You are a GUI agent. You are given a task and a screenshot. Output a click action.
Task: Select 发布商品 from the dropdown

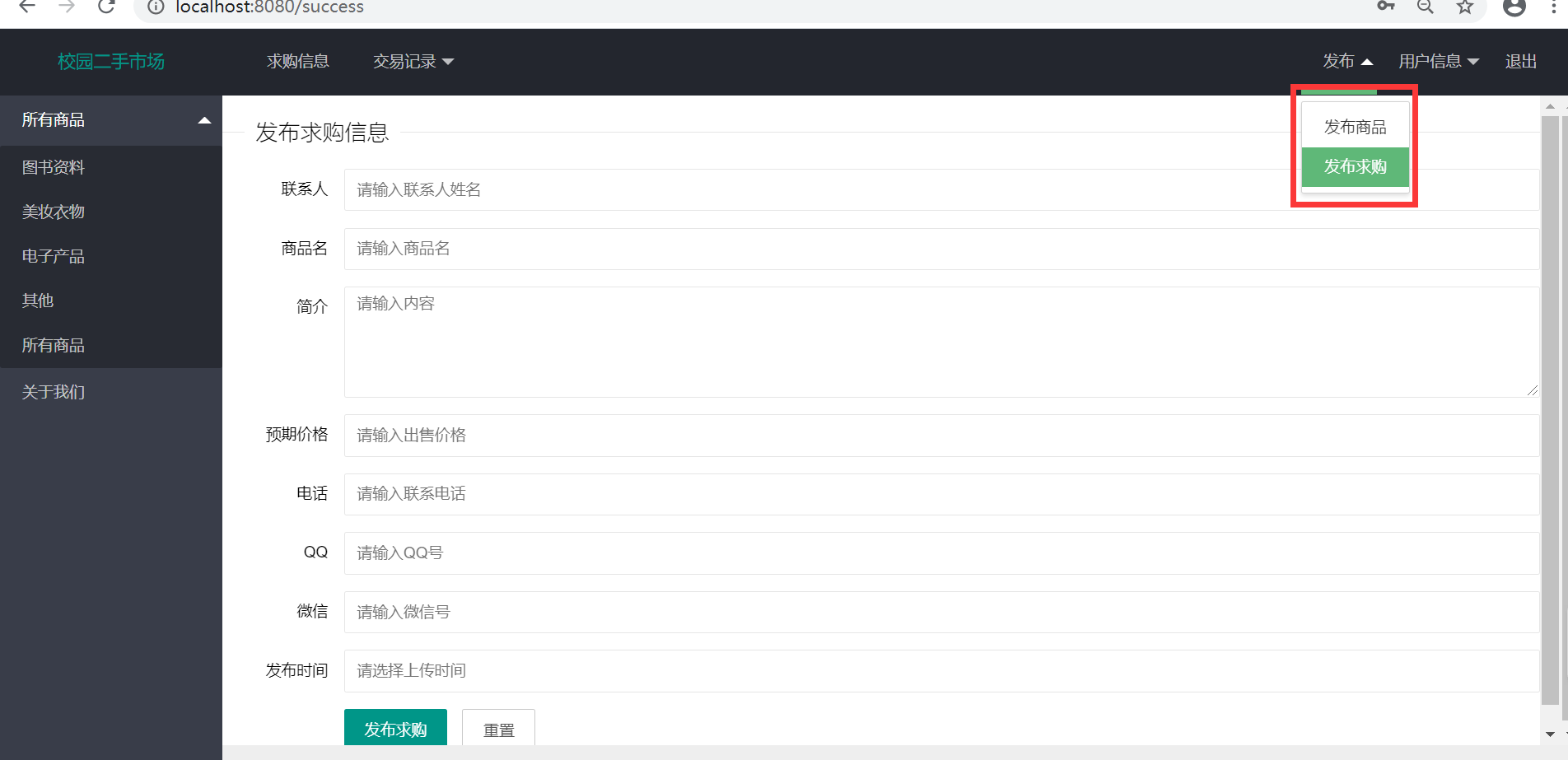(x=1356, y=128)
